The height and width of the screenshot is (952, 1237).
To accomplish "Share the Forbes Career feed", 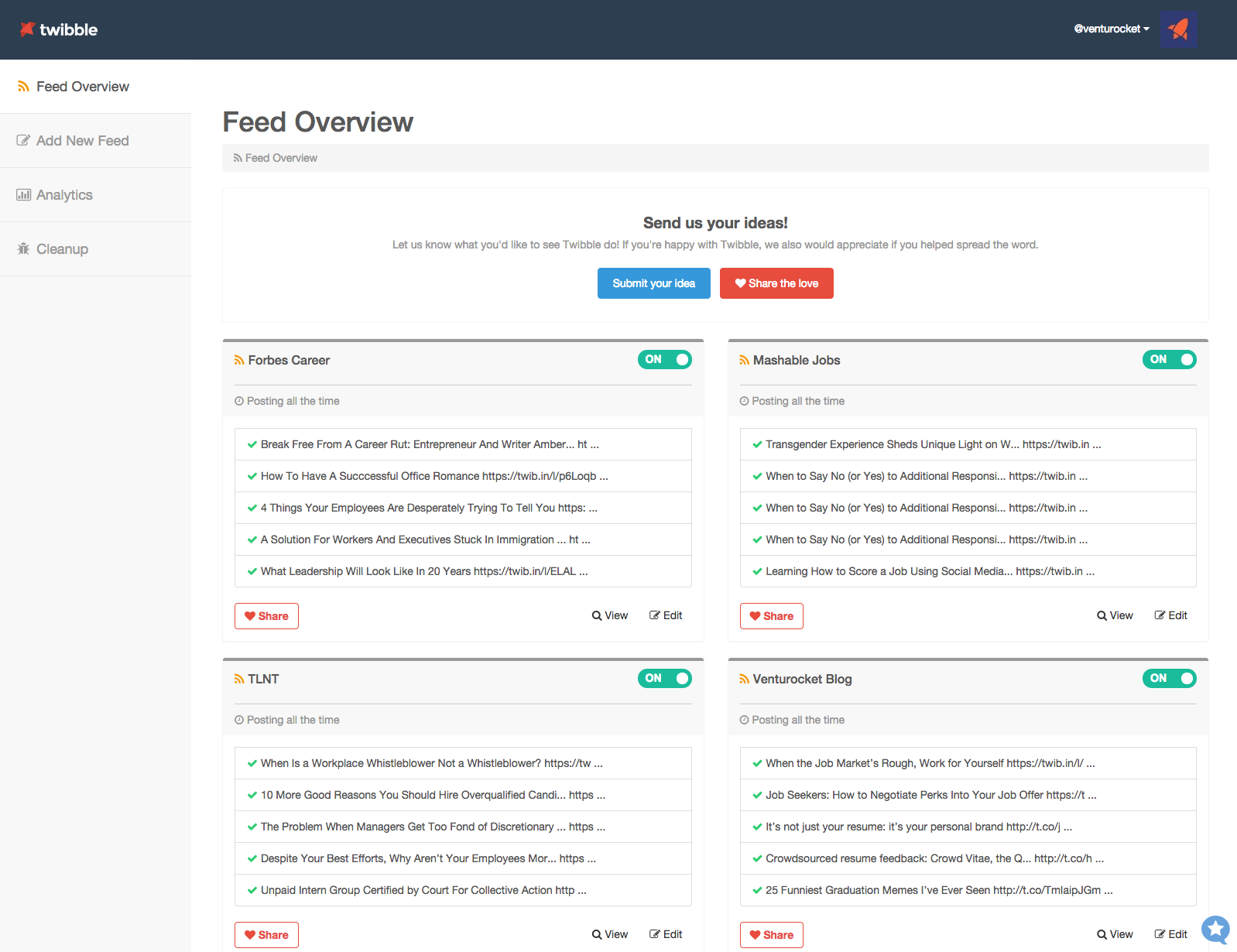I will (x=266, y=616).
